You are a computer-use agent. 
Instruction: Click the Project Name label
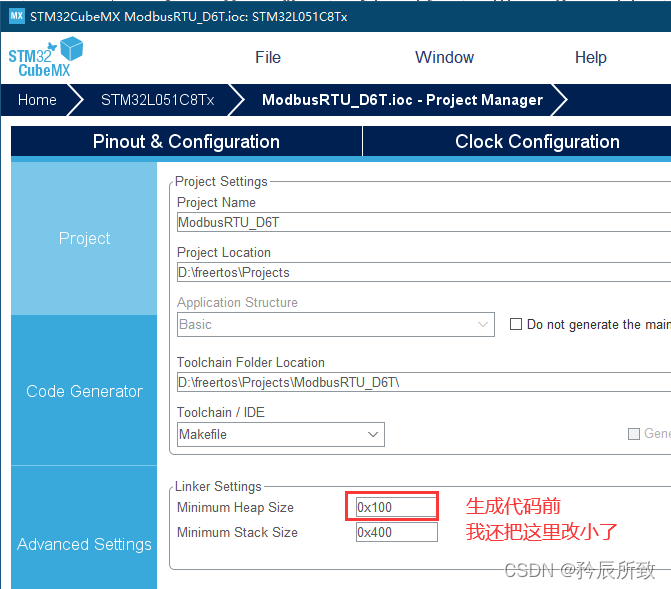(216, 202)
